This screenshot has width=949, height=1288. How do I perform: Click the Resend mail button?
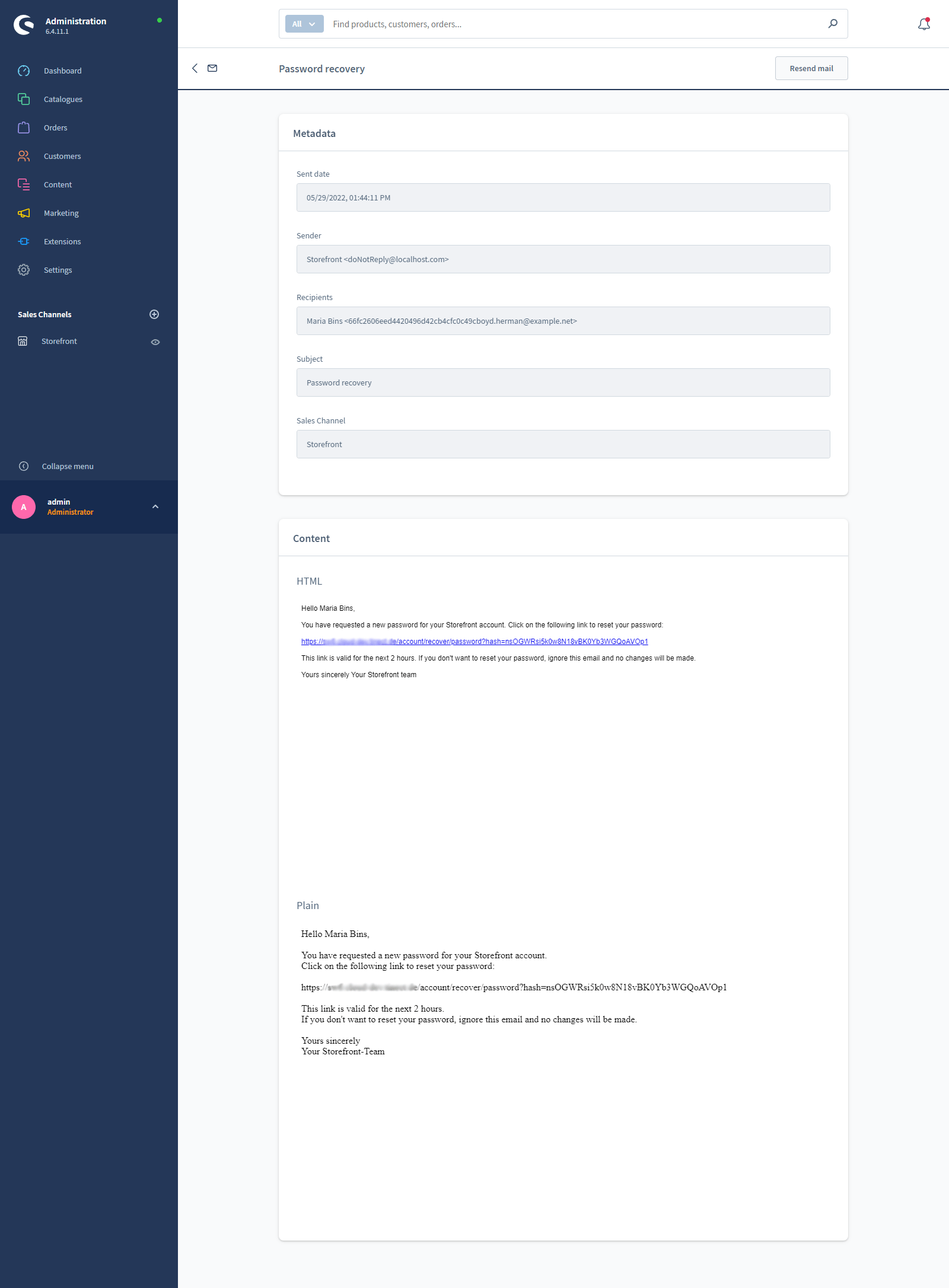coord(811,68)
